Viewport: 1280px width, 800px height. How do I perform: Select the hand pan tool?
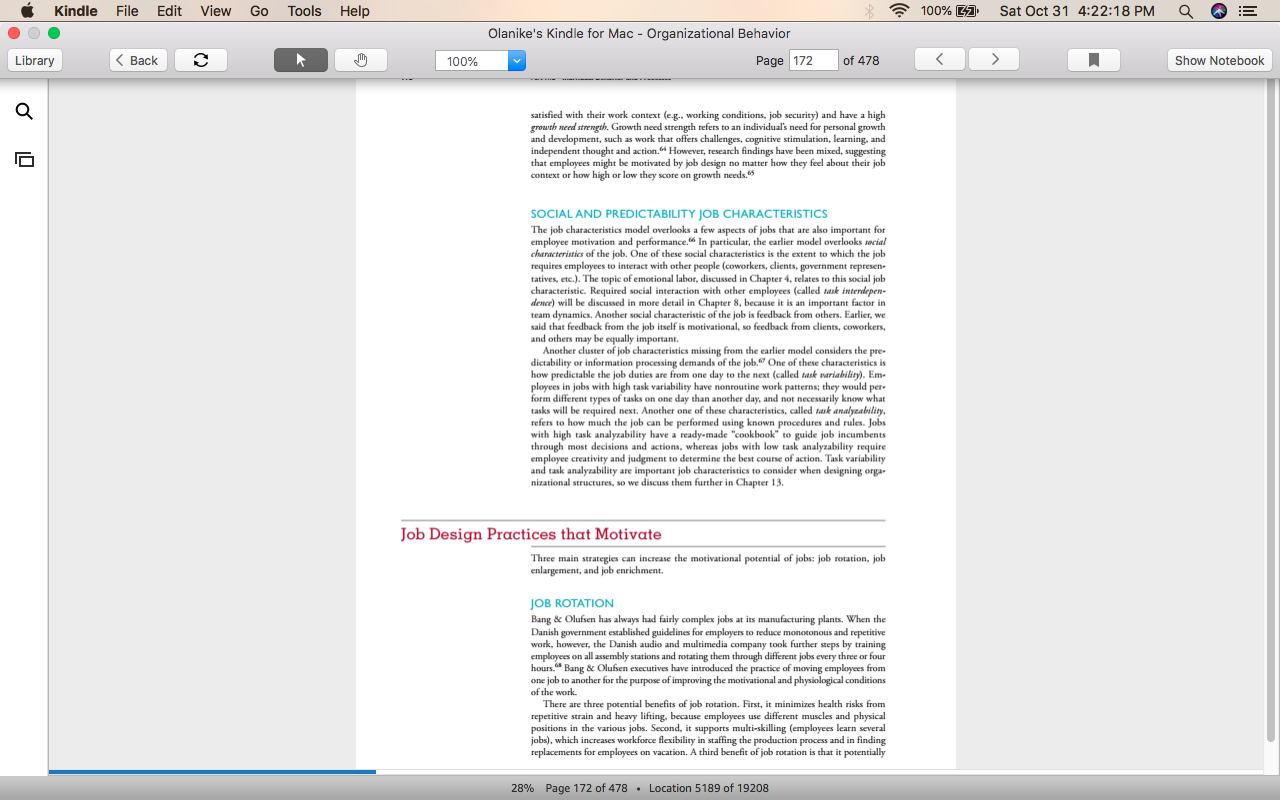(361, 60)
